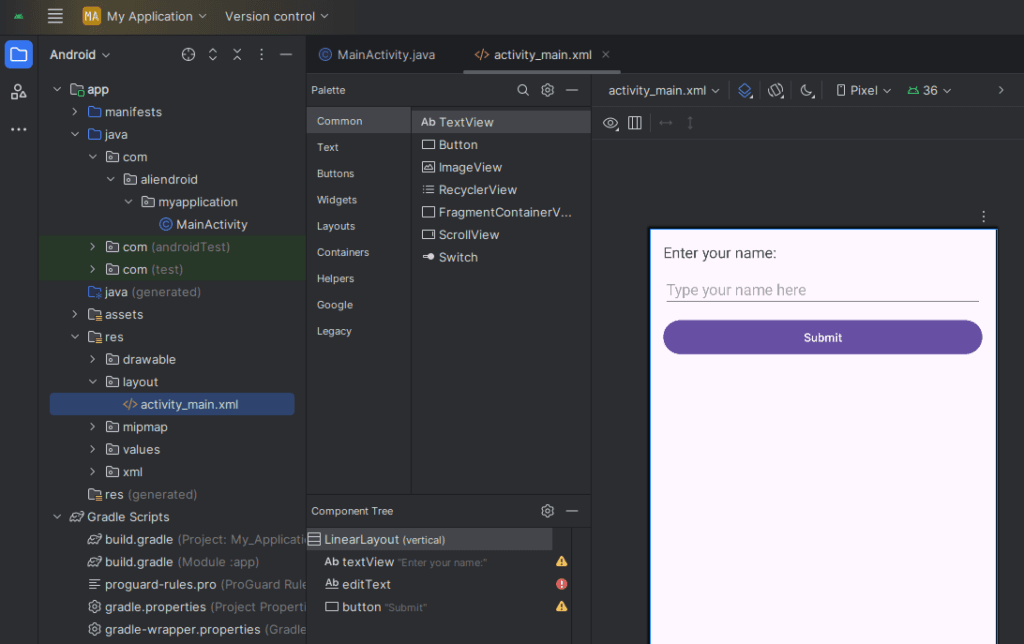The image size is (1024, 644).
Task: Select ScrollView in the Palette
Action: tap(501, 234)
